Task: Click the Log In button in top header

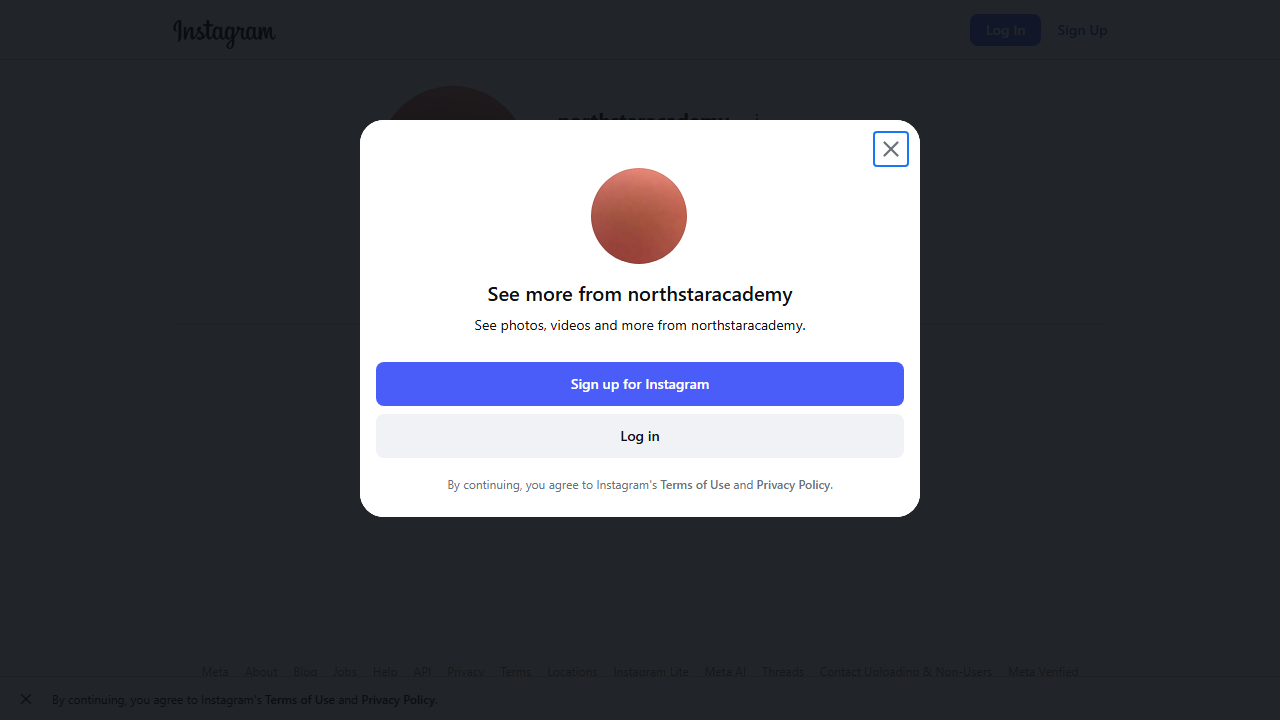Action: tap(1005, 30)
